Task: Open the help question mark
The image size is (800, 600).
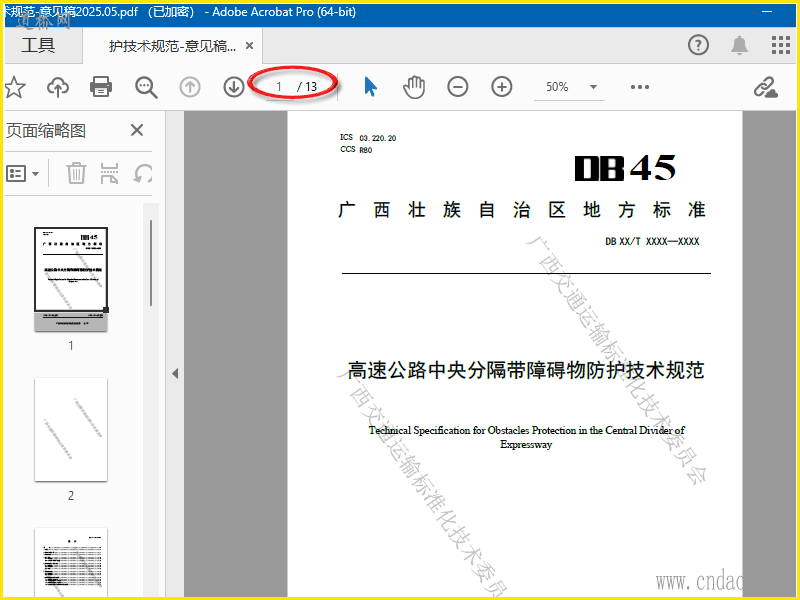Action: point(698,45)
